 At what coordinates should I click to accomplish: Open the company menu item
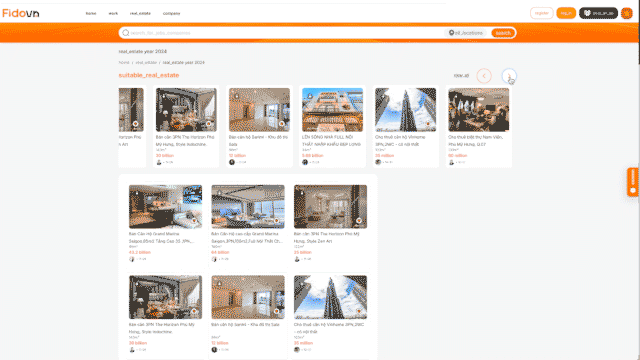[171, 13]
